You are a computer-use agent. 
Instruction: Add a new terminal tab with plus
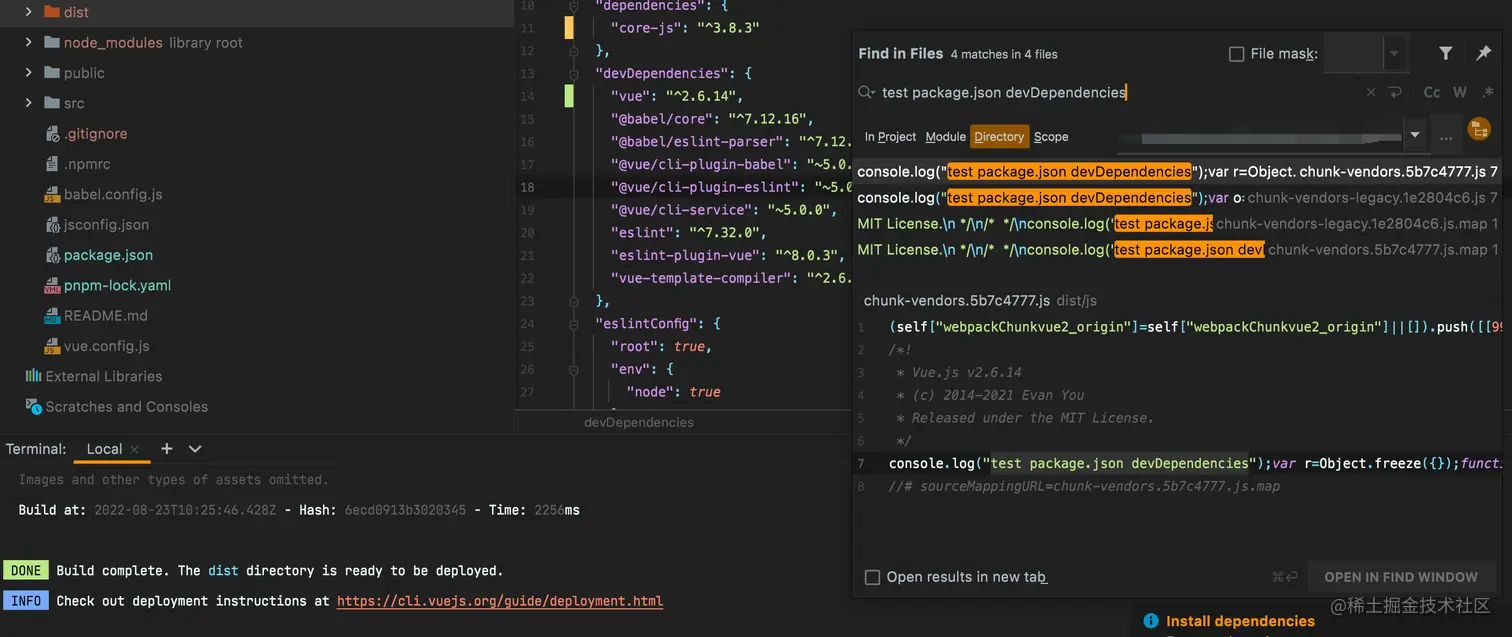(x=167, y=449)
